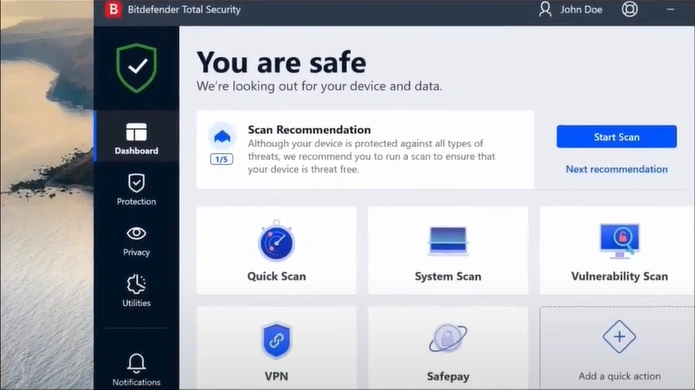Open the Notifications bell
The width and height of the screenshot is (695, 390).
pyautogui.click(x=137, y=370)
